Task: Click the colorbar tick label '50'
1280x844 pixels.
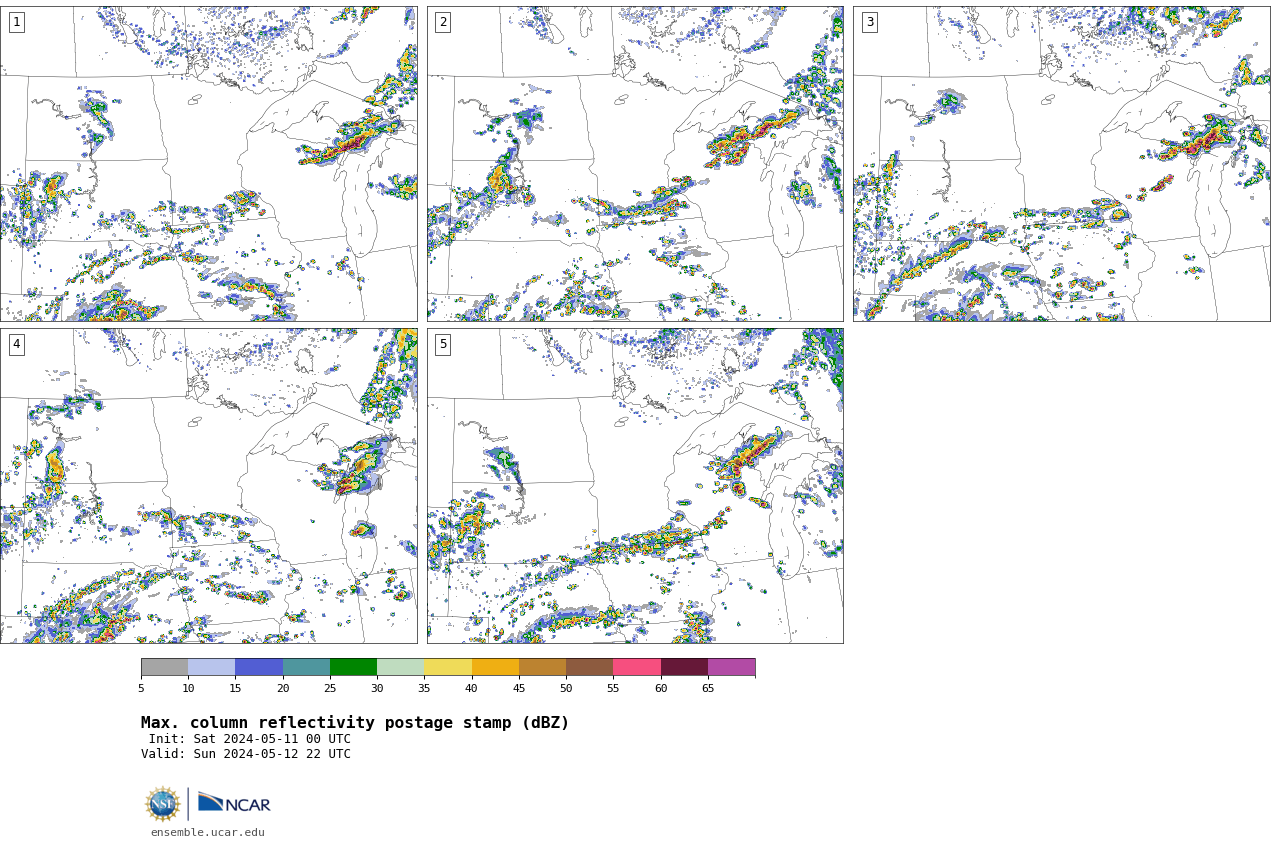Action: (x=566, y=688)
